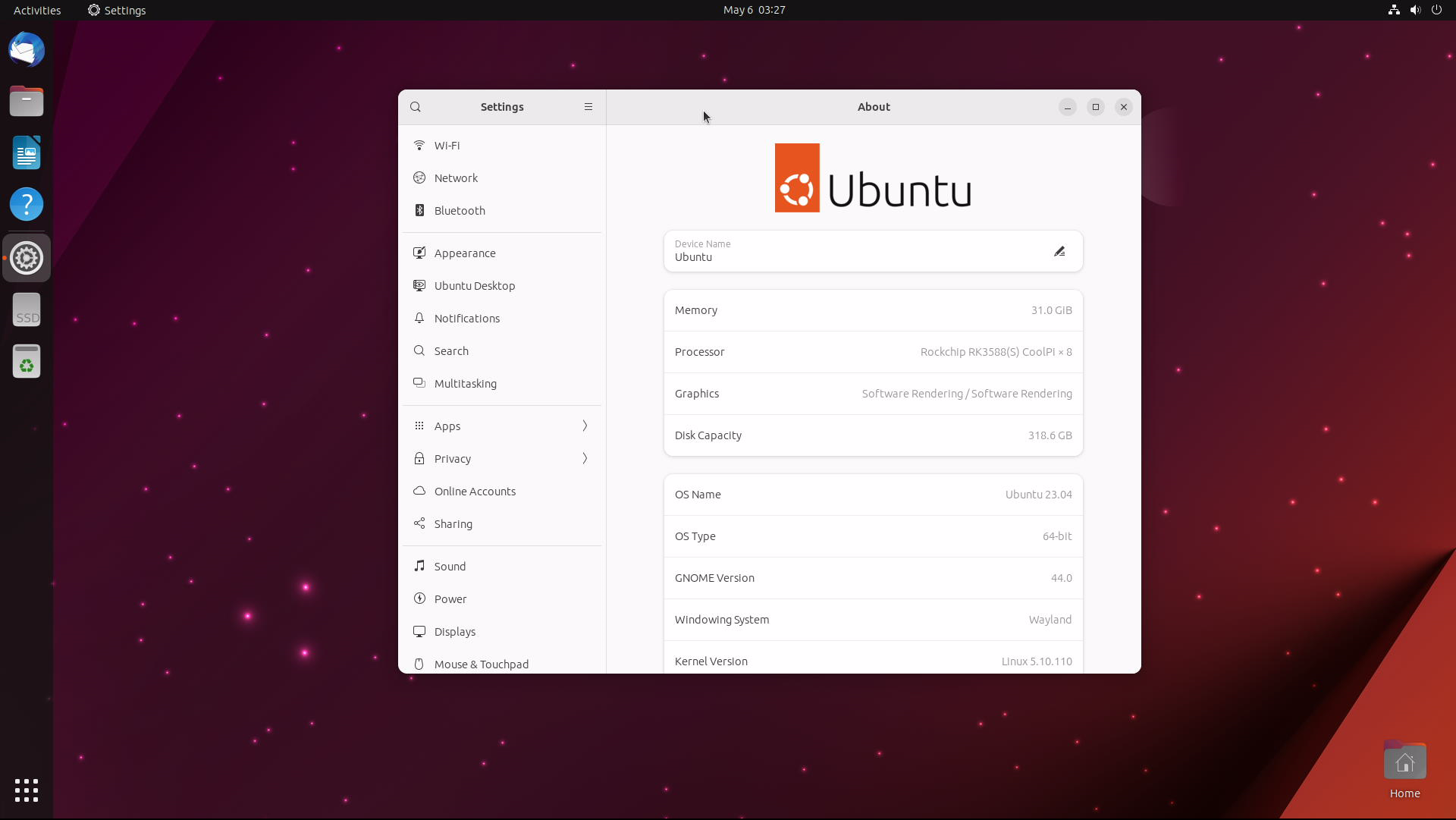Open Ubuntu Desktop settings
The image size is (1456, 820).
(502, 285)
